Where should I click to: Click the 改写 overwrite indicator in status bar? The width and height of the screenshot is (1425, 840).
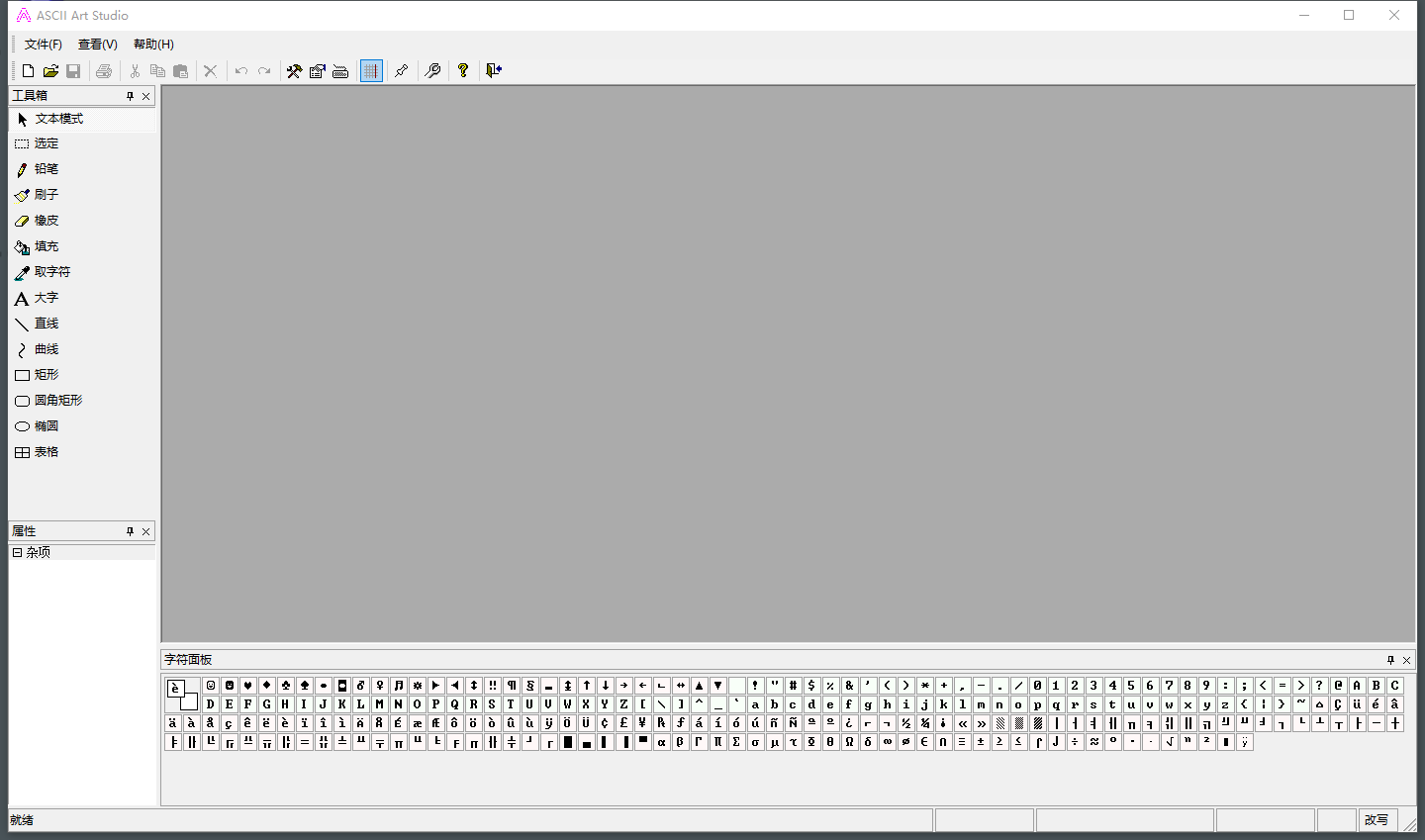tap(1376, 820)
